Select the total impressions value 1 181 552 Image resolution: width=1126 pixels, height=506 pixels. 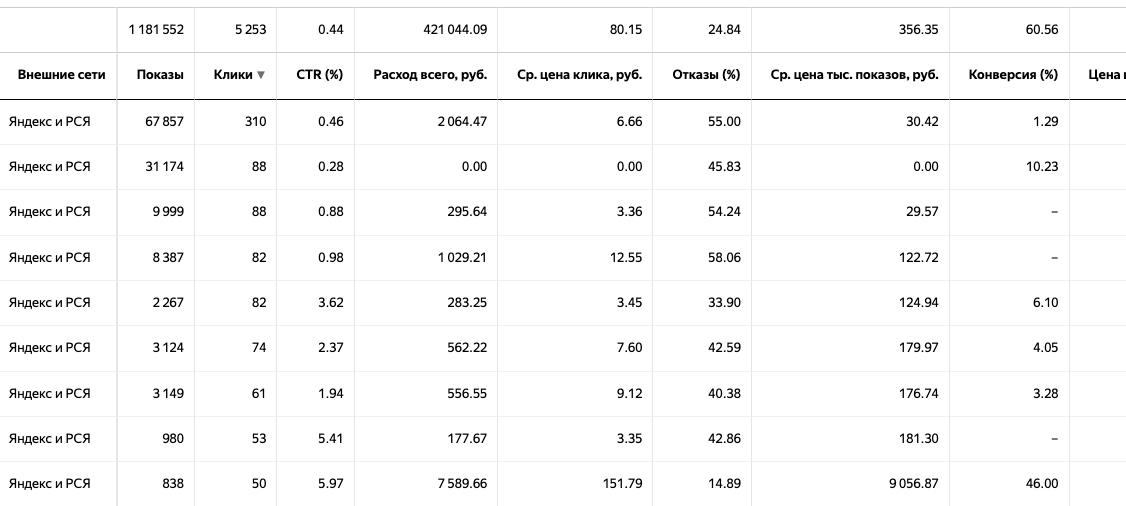pos(156,30)
